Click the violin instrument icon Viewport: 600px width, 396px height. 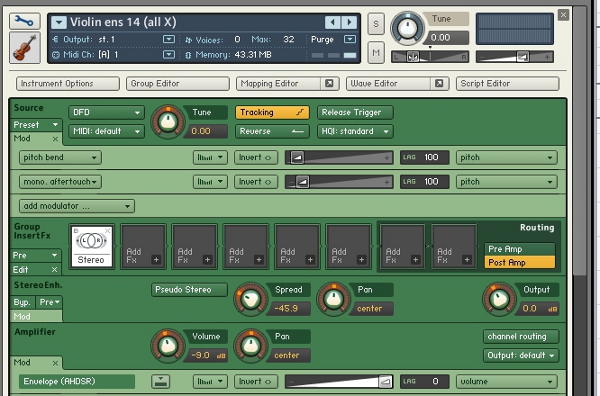pyautogui.click(x=24, y=47)
